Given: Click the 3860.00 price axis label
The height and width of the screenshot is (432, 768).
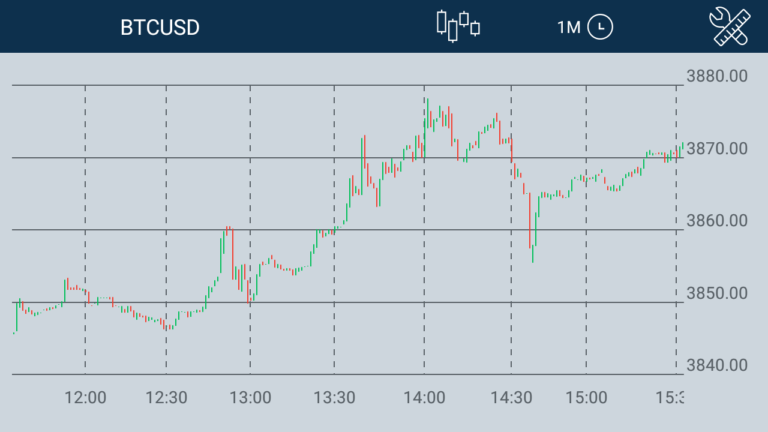Looking at the screenshot, I should pos(717,220).
